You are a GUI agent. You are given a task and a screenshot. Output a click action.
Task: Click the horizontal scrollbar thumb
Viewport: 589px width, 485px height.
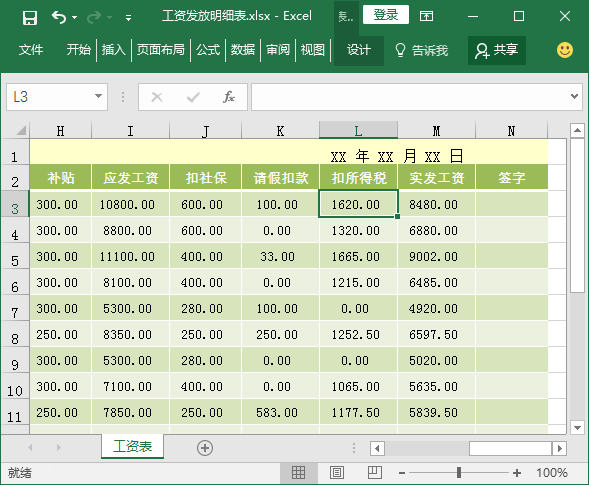510,448
